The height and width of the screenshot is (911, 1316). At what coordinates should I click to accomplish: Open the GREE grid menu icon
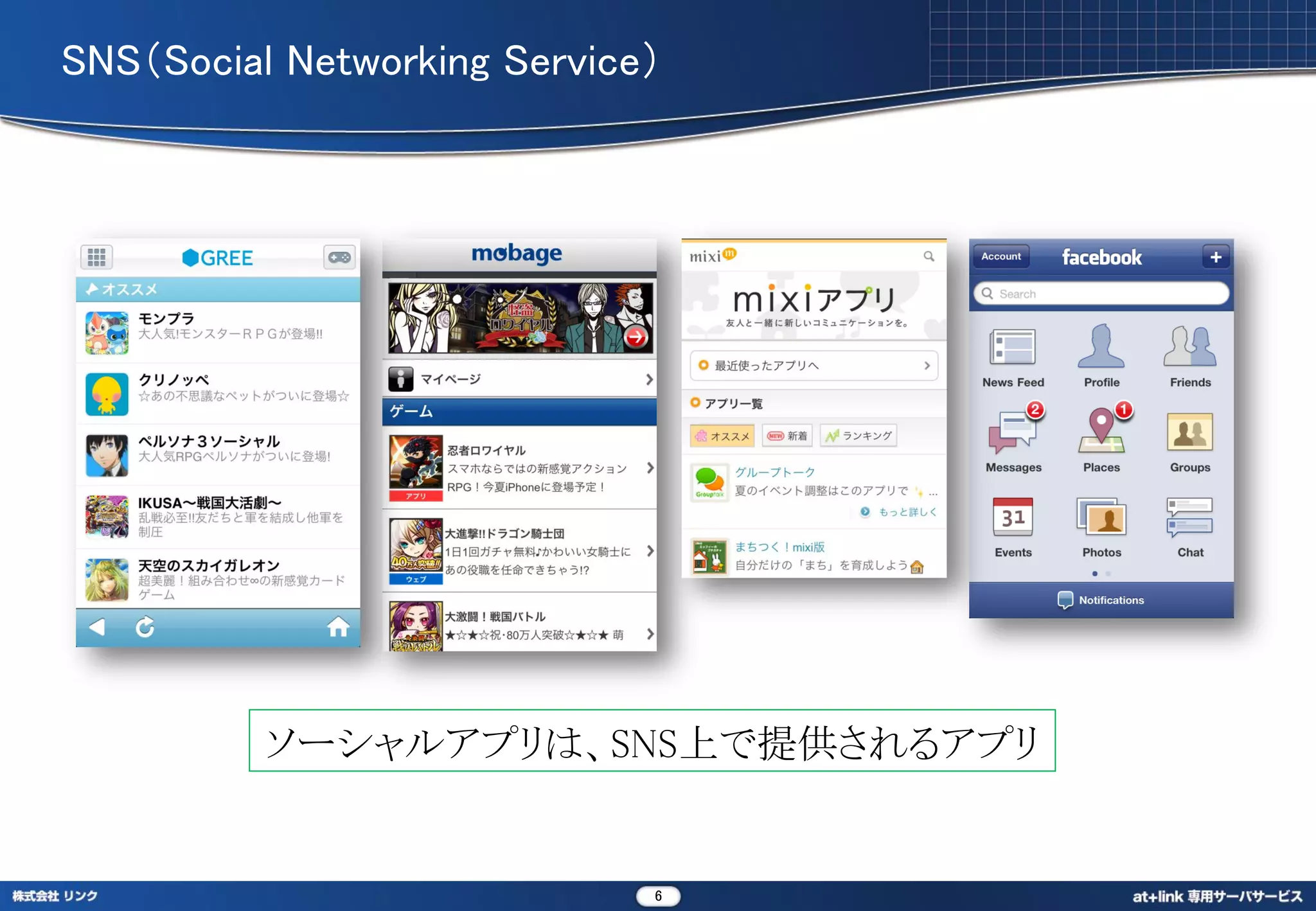[x=96, y=258]
